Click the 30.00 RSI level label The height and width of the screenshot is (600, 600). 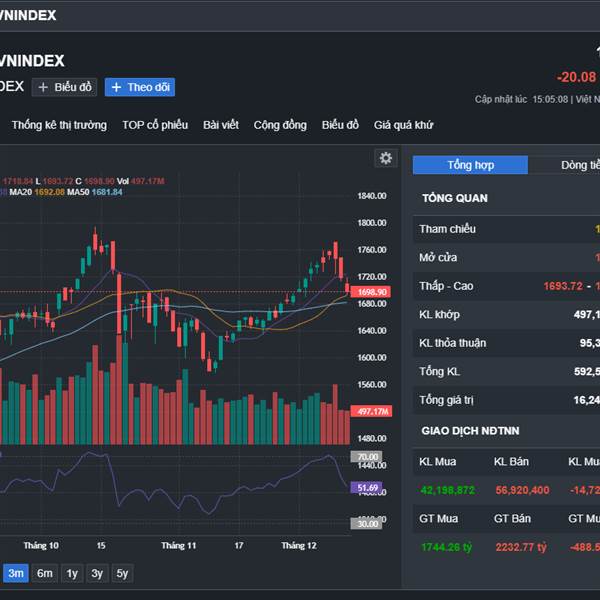[366, 523]
